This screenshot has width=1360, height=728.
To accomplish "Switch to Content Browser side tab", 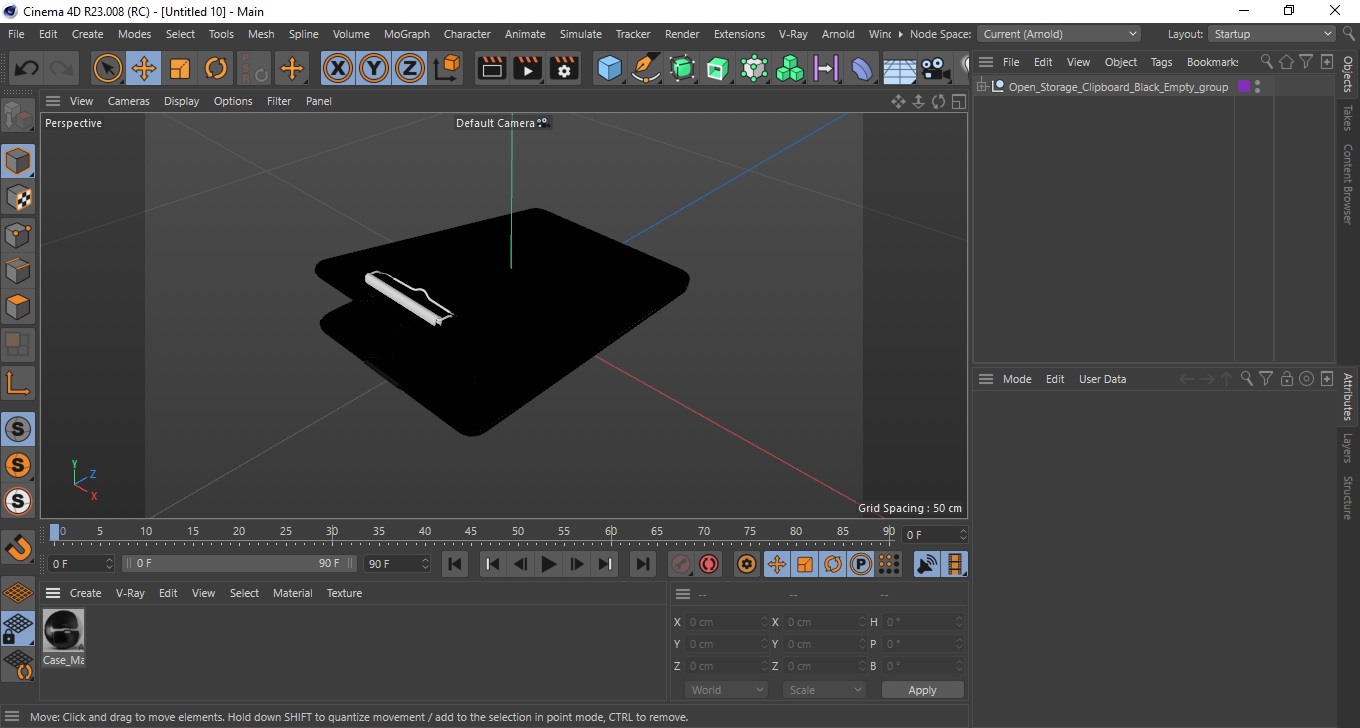I will (1348, 184).
